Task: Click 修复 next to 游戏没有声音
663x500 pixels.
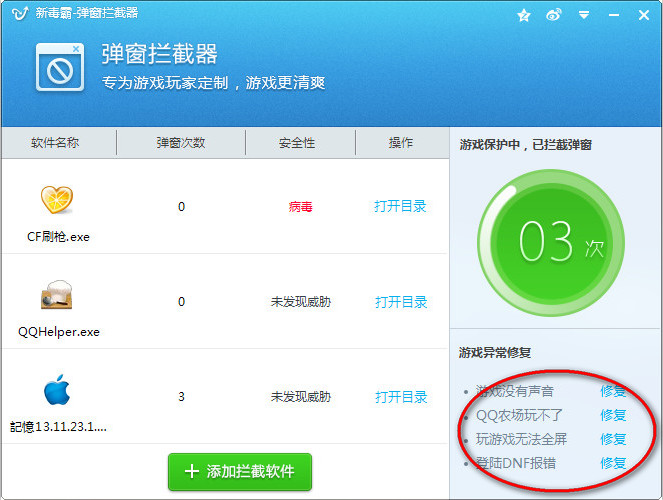Action: pos(613,391)
